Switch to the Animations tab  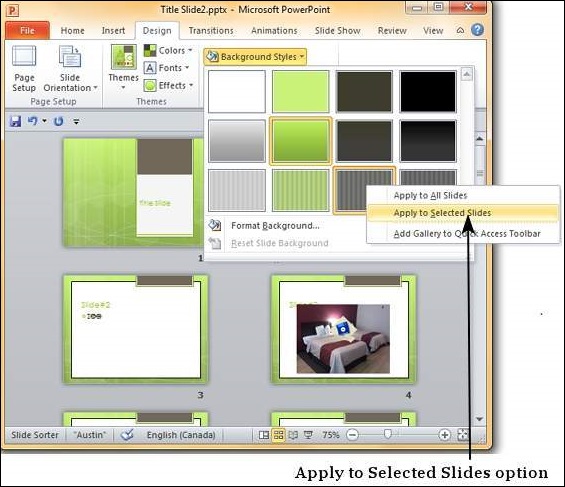(x=274, y=31)
